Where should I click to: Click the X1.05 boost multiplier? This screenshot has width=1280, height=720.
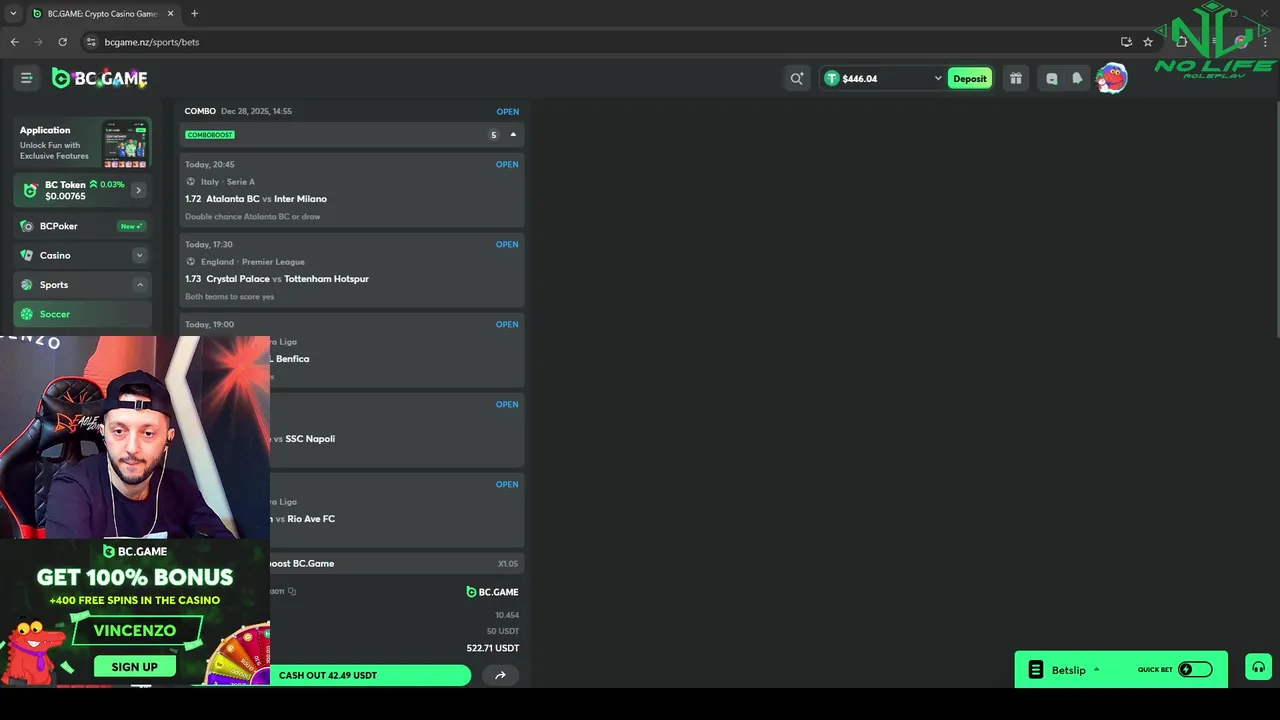click(x=508, y=564)
